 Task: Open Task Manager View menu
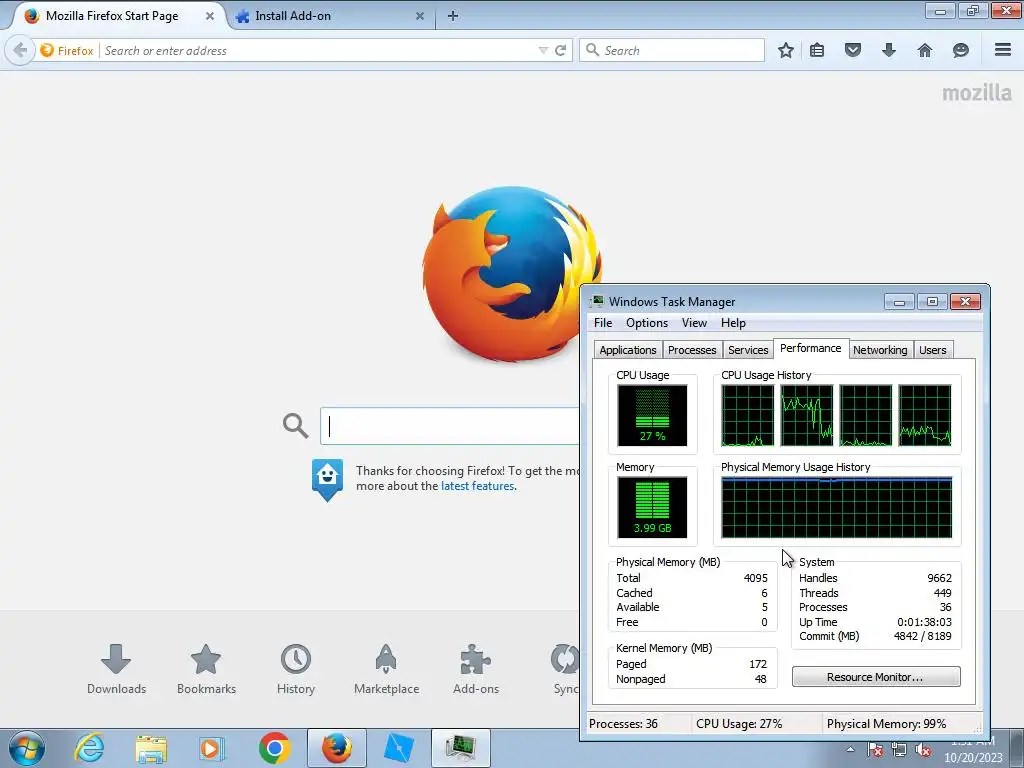[694, 323]
